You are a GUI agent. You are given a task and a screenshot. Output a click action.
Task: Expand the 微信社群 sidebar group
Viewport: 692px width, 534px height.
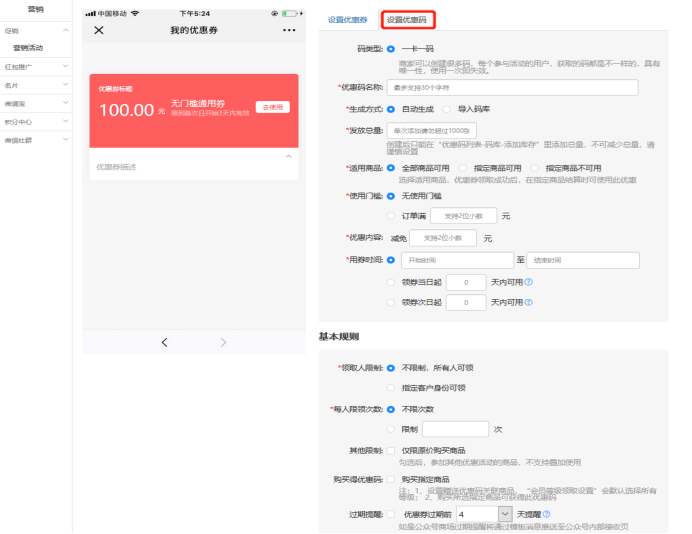pos(66,139)
